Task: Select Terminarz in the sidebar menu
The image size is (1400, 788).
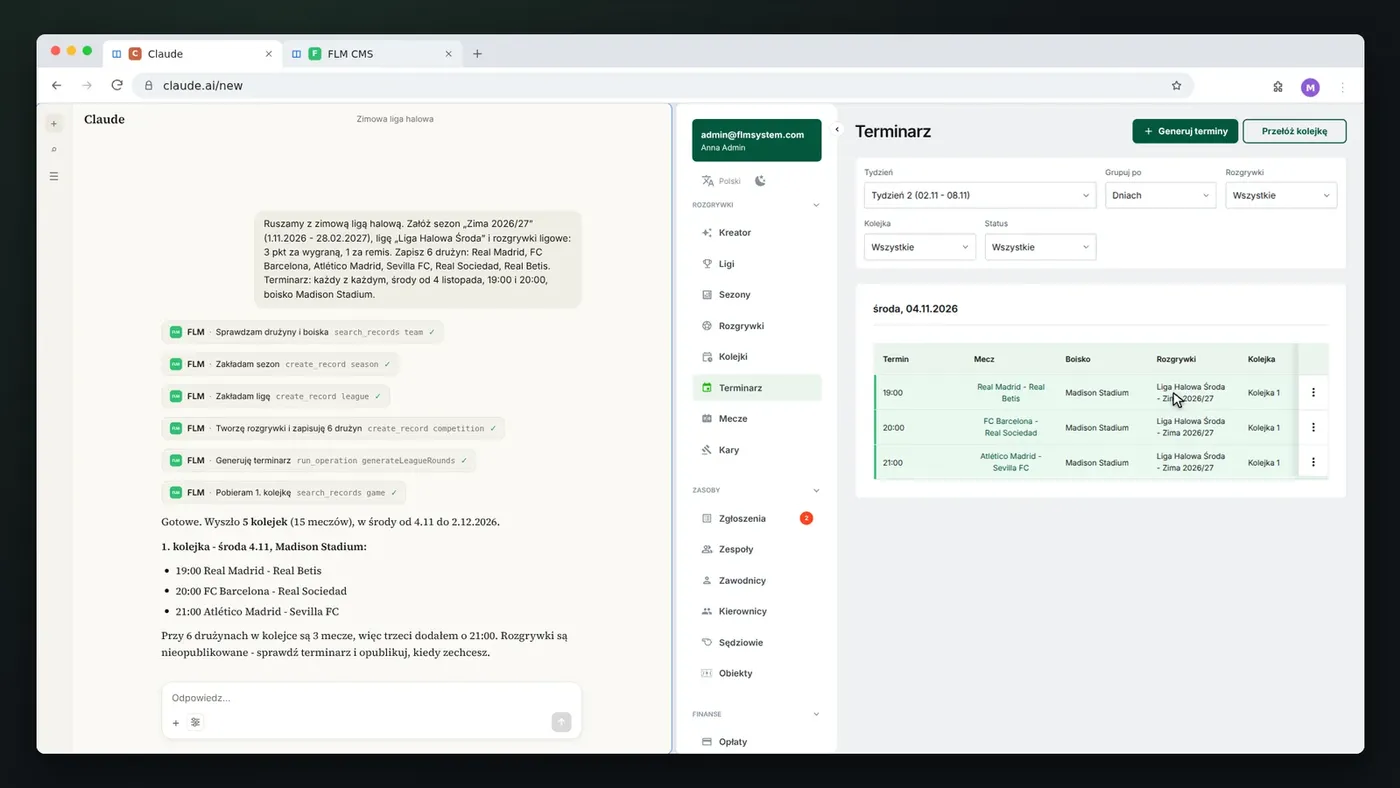Action: [756, 388]
